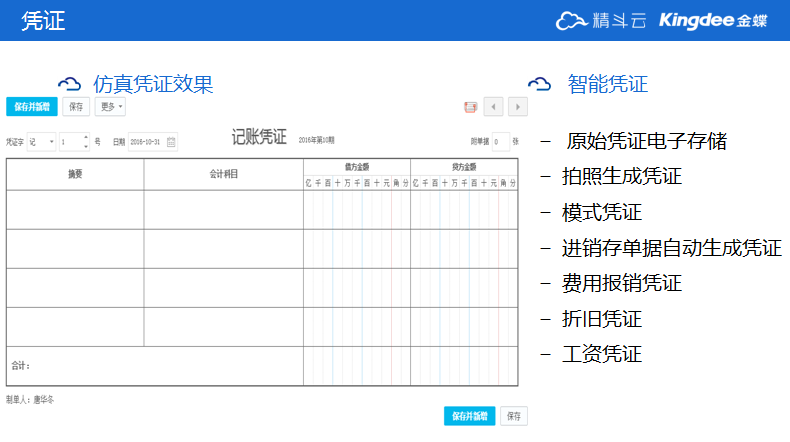
Task: Click the second row 摘要 cell
Action: click(x=75, y=249)
